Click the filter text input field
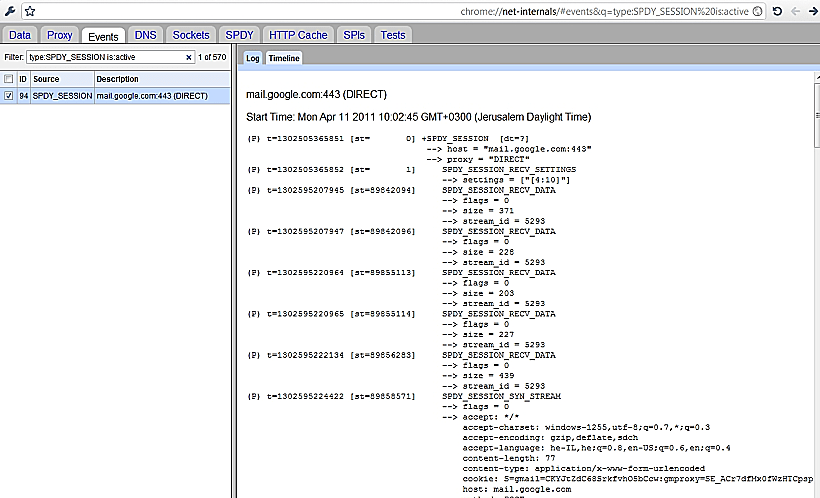 click(104, 58)
